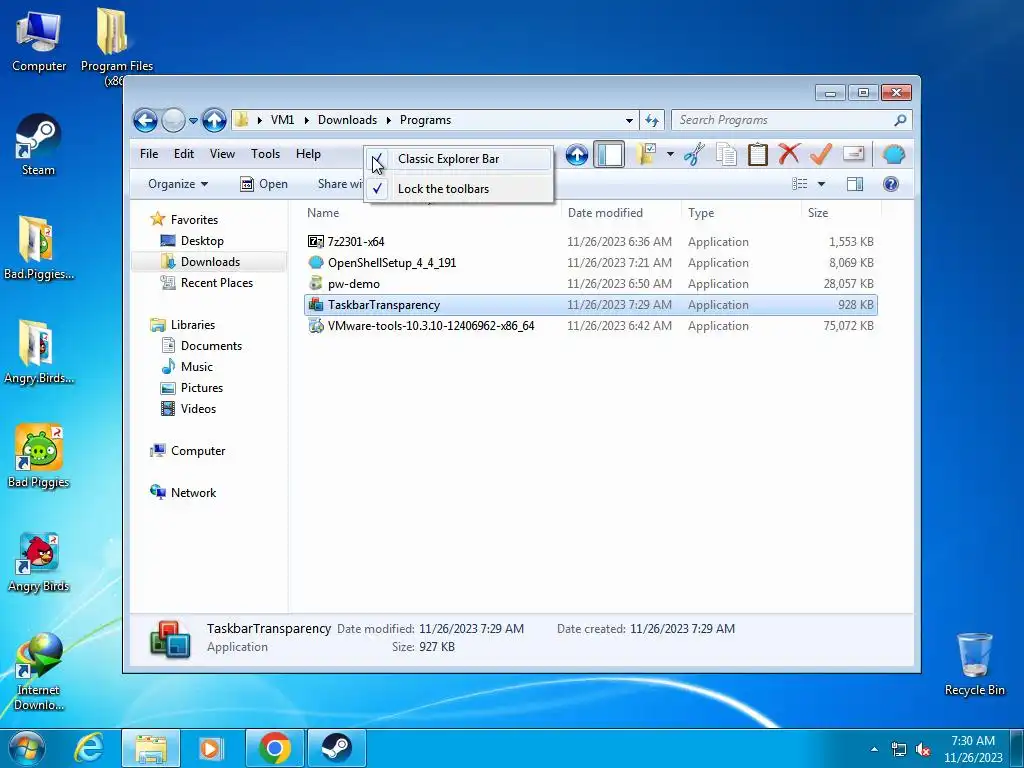
Task: Toggle Lock the toolbars option
Action: click(x=458, y=189)
